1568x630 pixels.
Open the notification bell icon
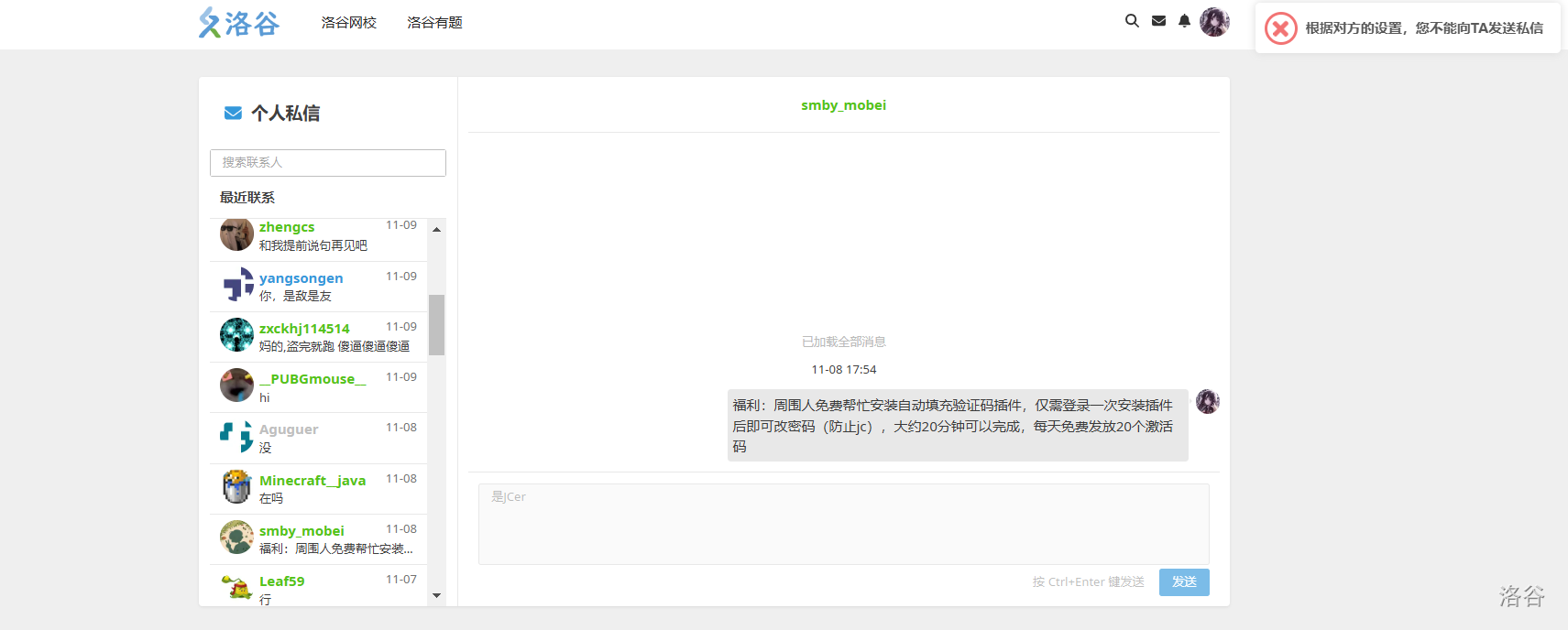pos(1184,21)
